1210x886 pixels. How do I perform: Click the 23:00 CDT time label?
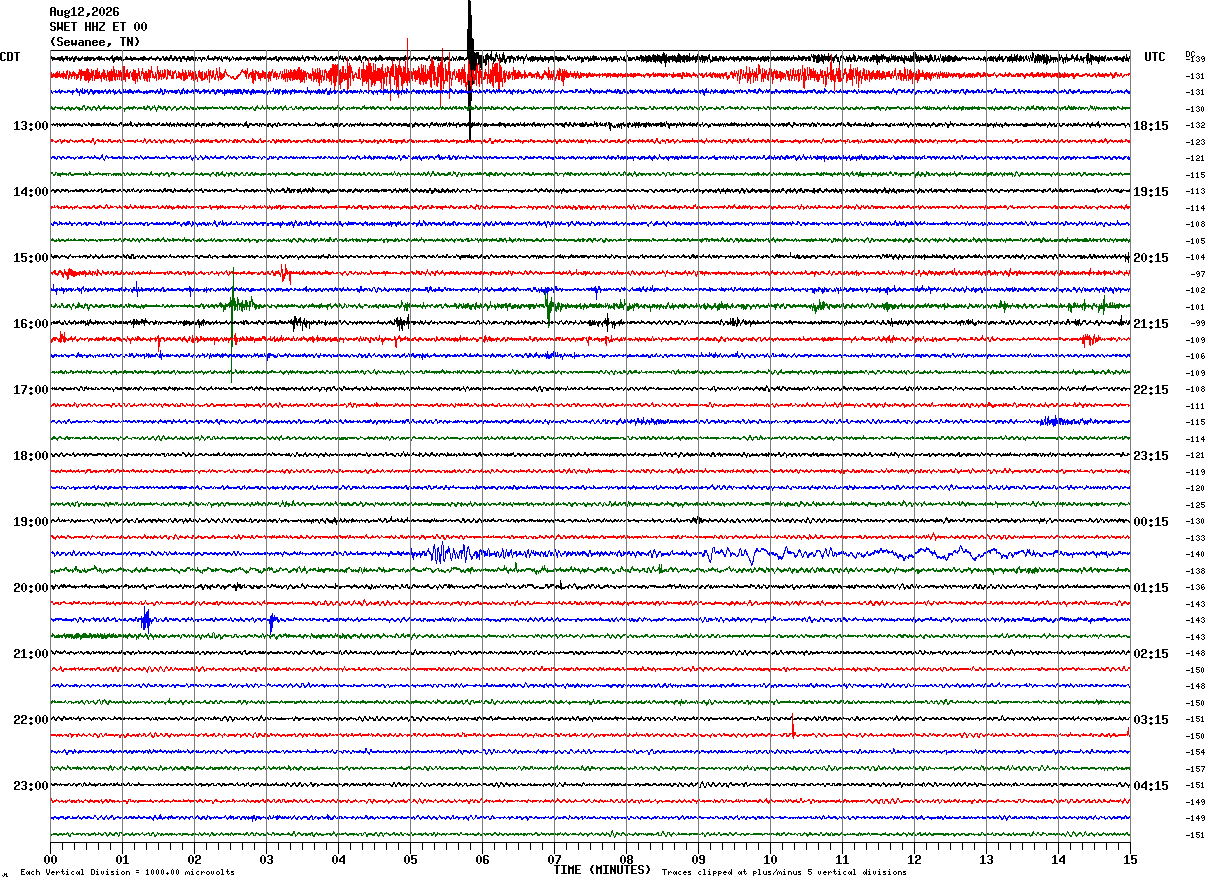[x=30, y=786]
